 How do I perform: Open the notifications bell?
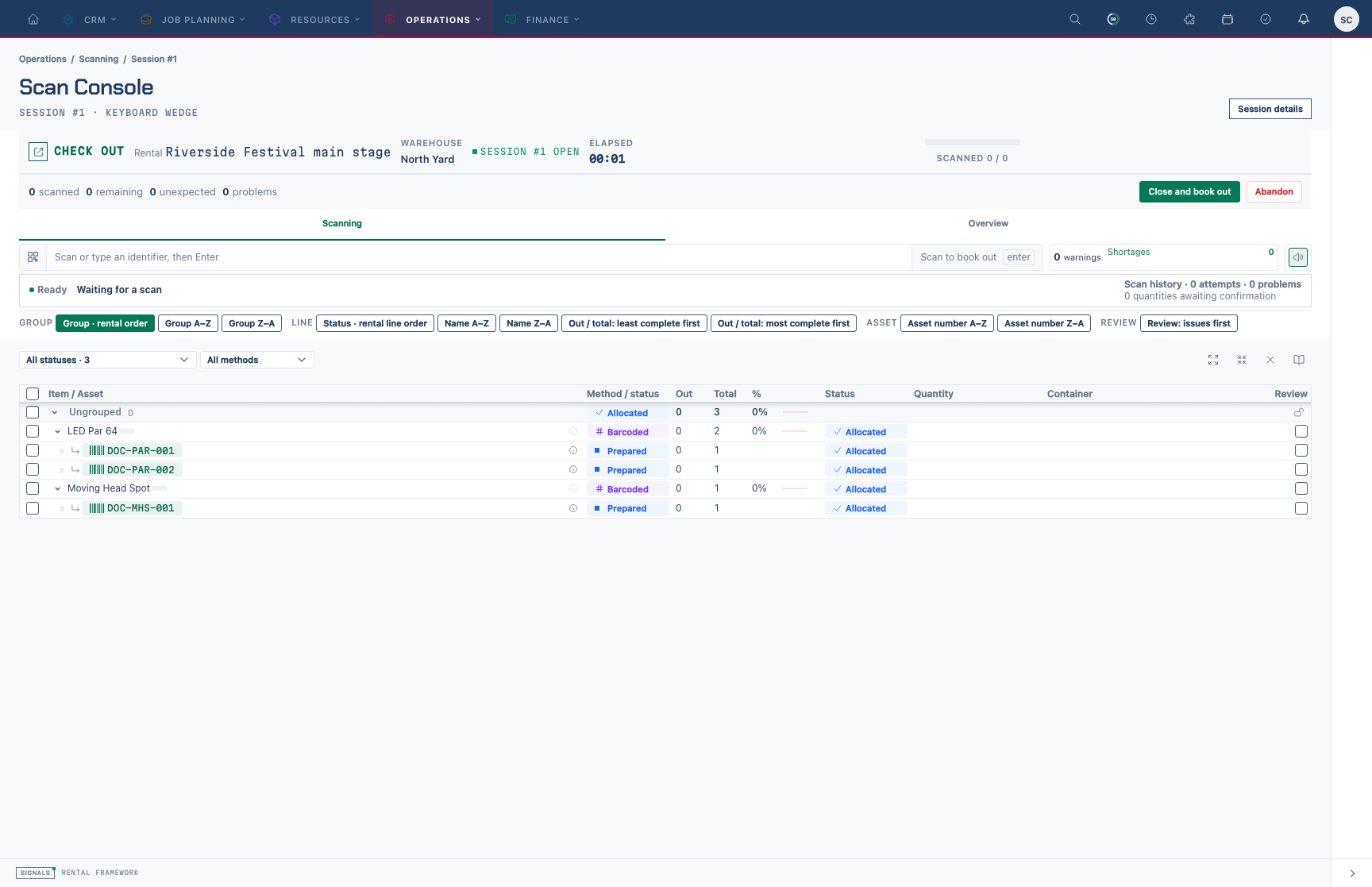point(1304,19)
